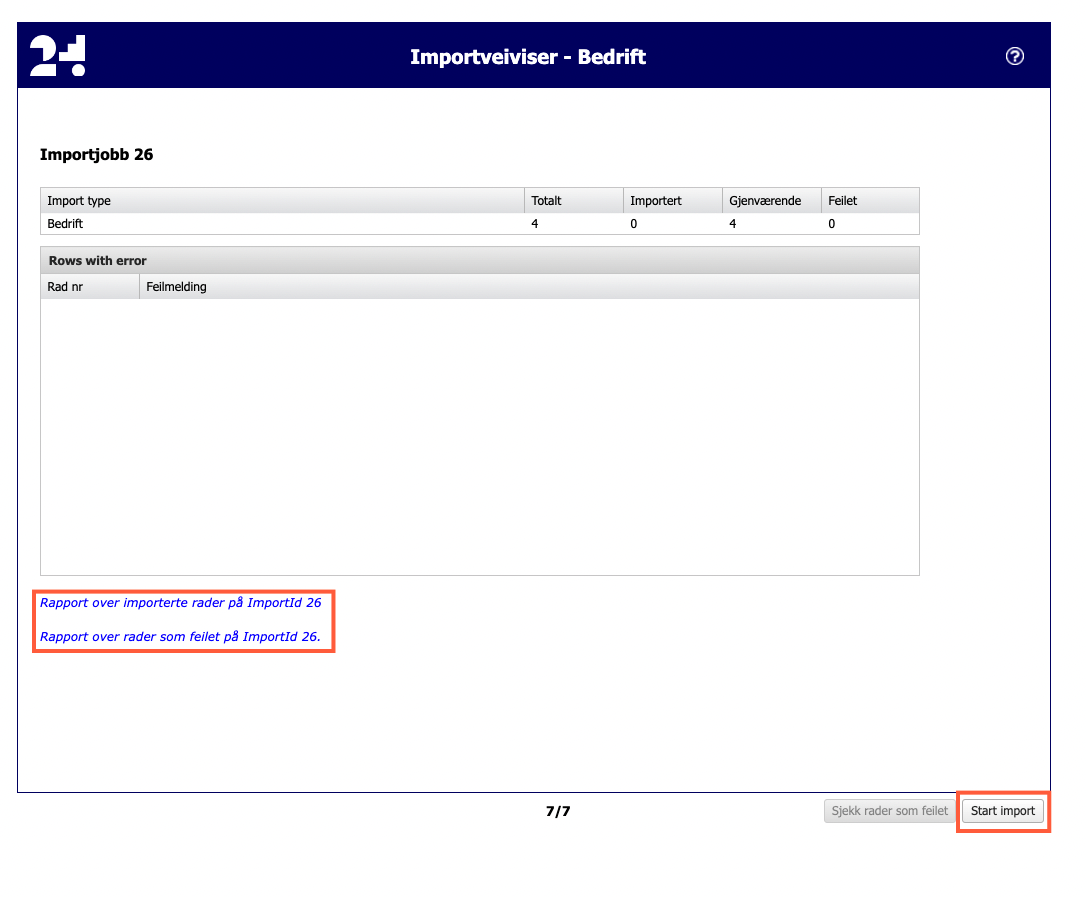Click the Importert column header
The height and width of the screenshot is (897, 1086).
tap(655, 200)
